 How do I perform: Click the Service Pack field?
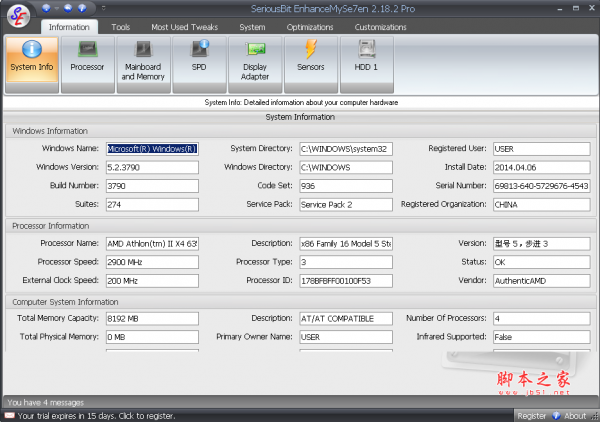point(346,204)
